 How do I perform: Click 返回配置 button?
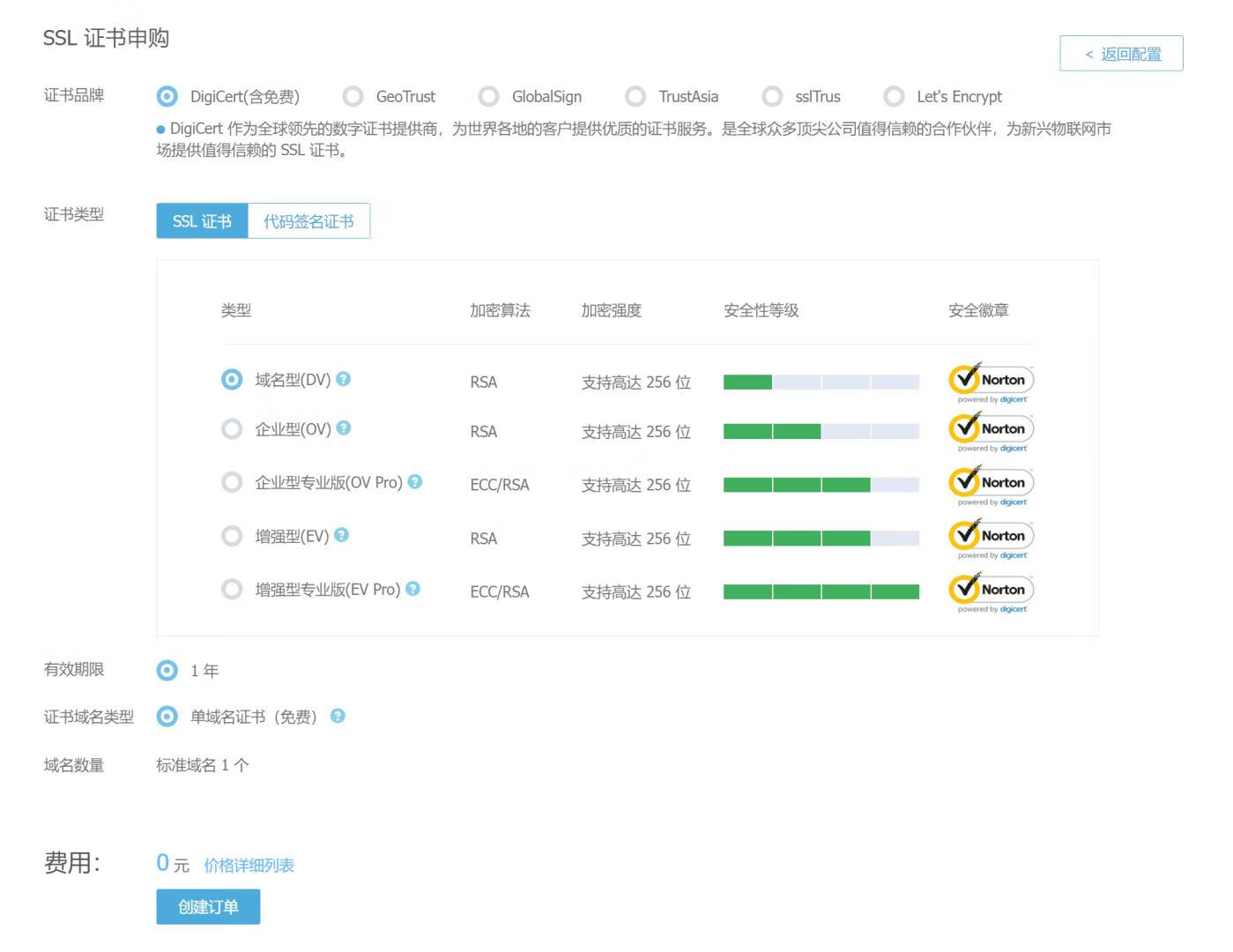pos(1121,54)
